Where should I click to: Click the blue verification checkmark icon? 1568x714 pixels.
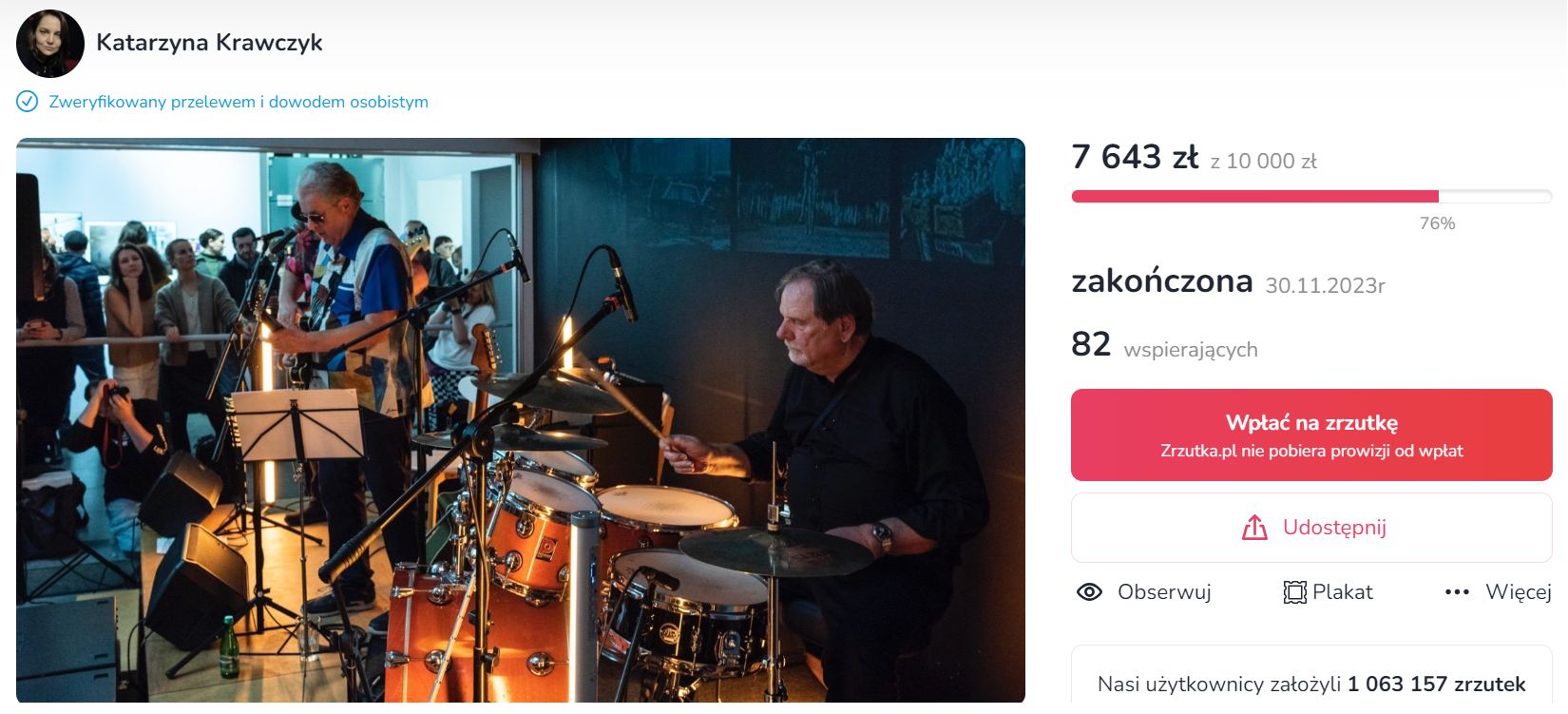(x=28, y=102)
